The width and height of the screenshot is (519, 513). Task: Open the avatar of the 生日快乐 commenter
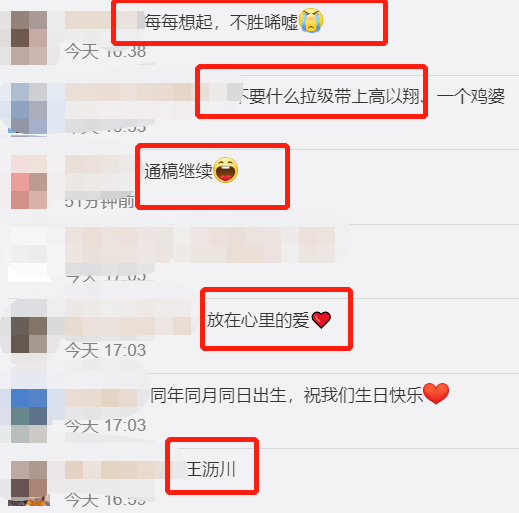pyautogui.click(x=29, y=416)
